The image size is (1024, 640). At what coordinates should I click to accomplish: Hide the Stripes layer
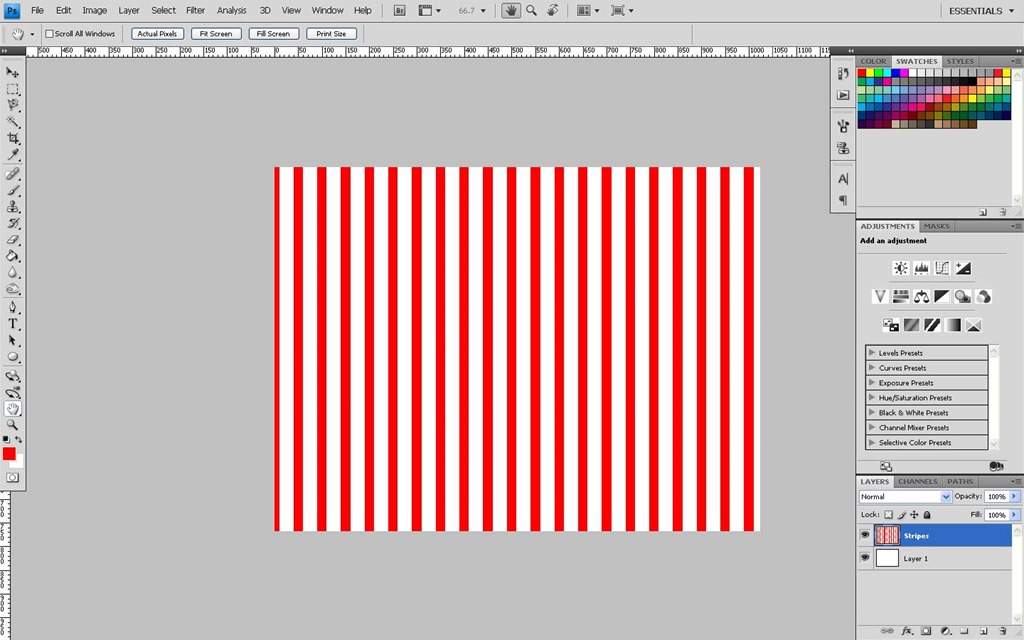865,535
